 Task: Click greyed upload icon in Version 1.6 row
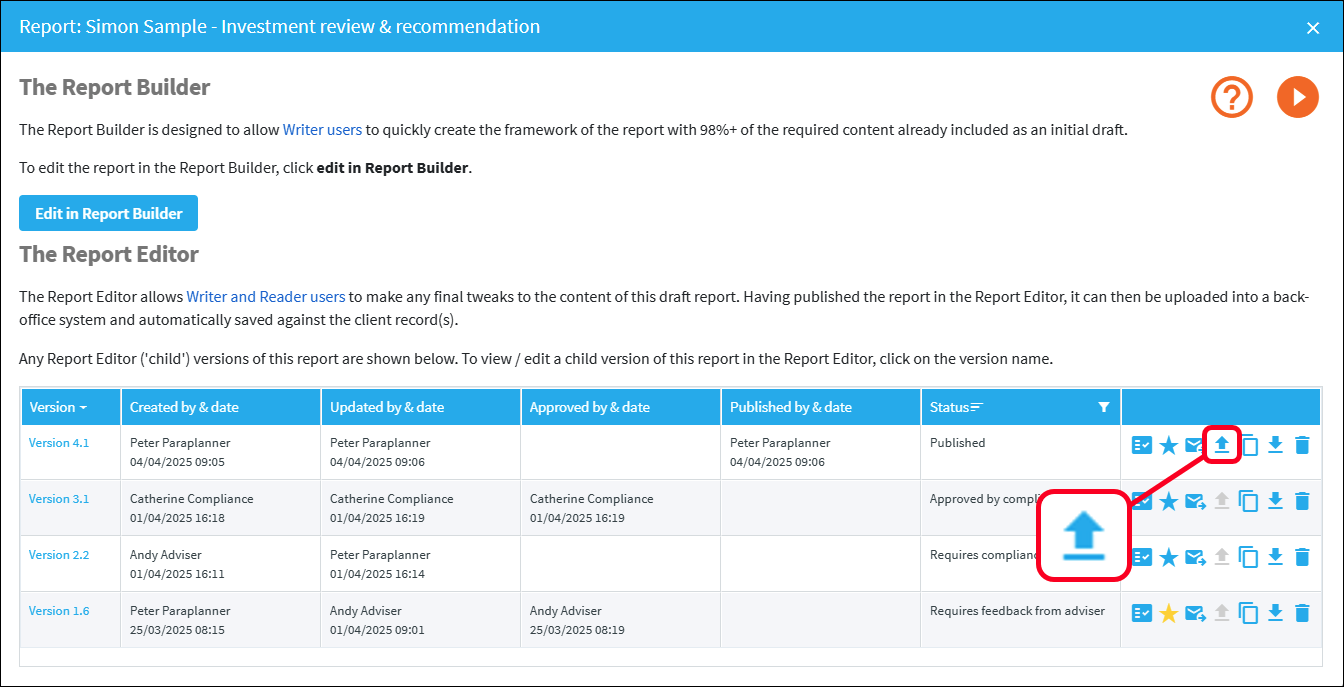[x=1221, y=613]
